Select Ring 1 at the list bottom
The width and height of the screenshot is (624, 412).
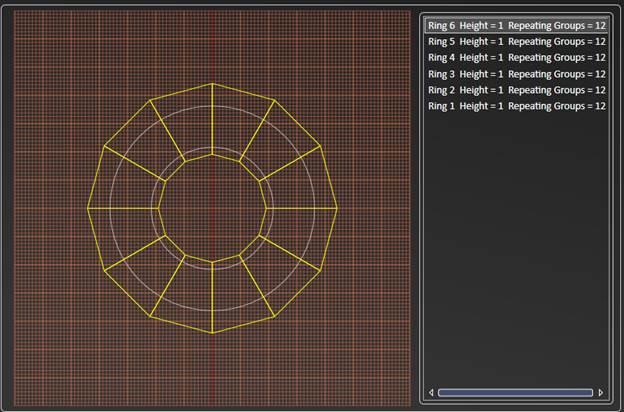pos(516,106)
